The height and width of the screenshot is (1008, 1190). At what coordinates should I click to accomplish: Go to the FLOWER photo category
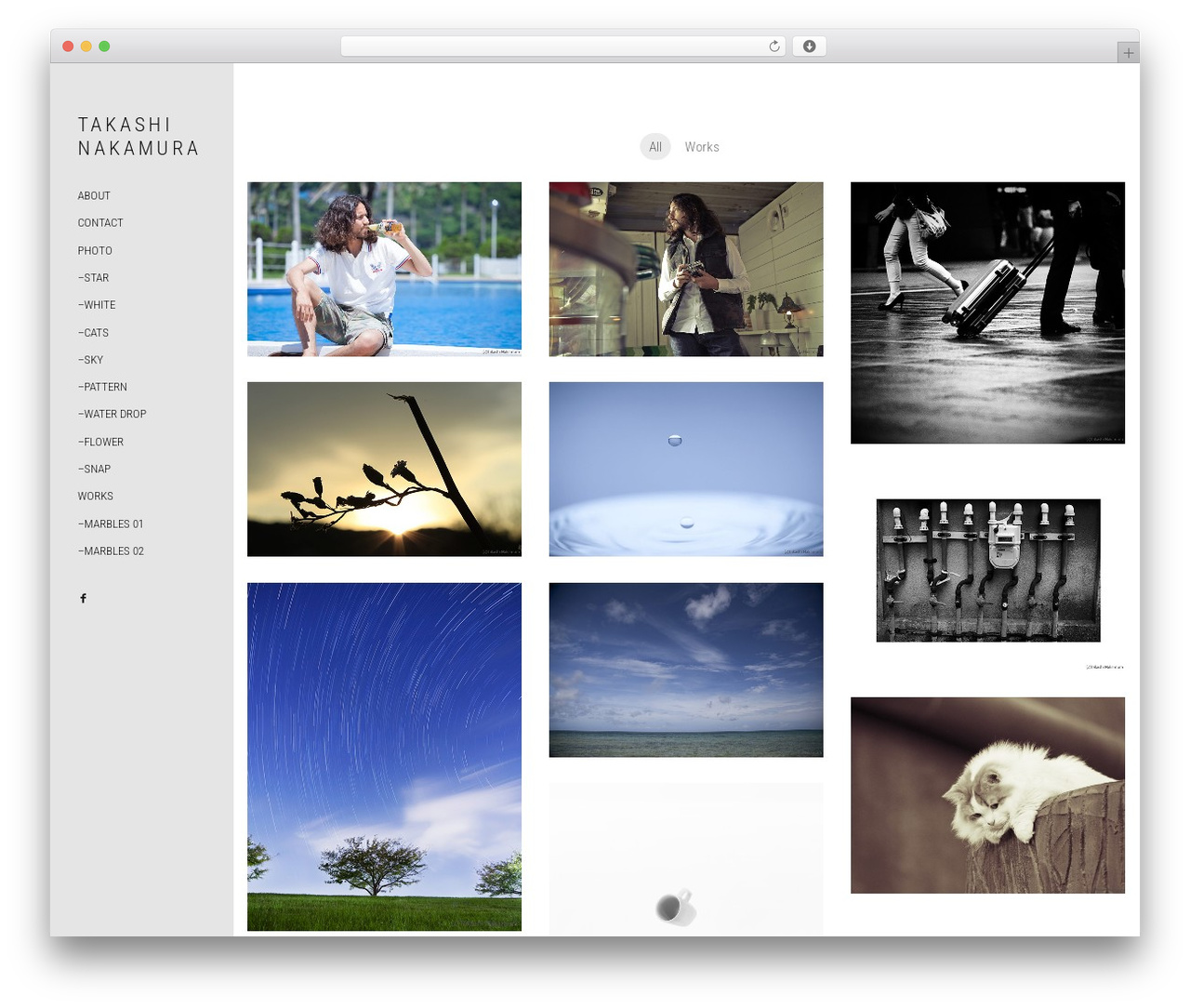pos(100,442)
